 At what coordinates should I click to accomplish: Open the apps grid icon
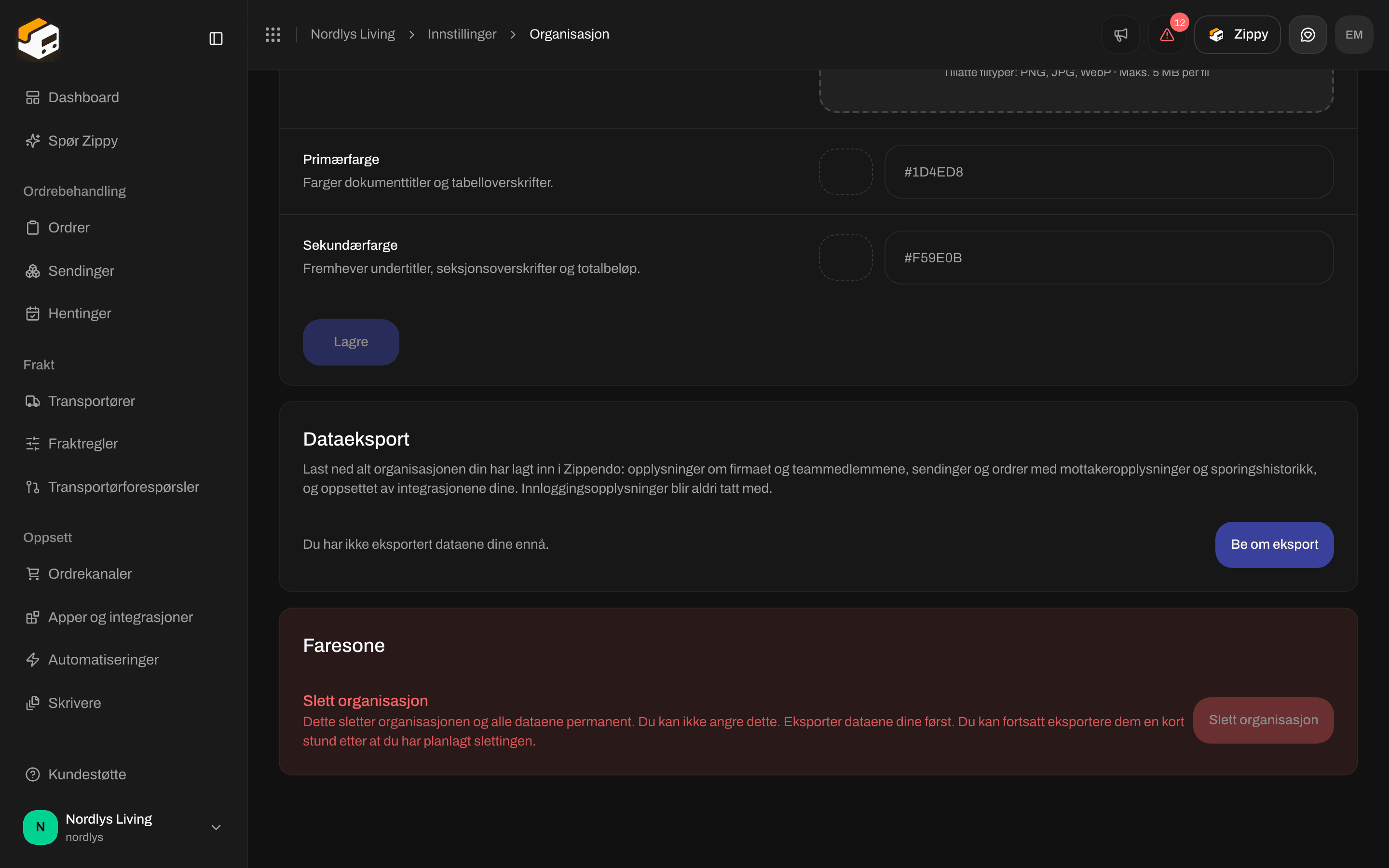coord(272,34)
